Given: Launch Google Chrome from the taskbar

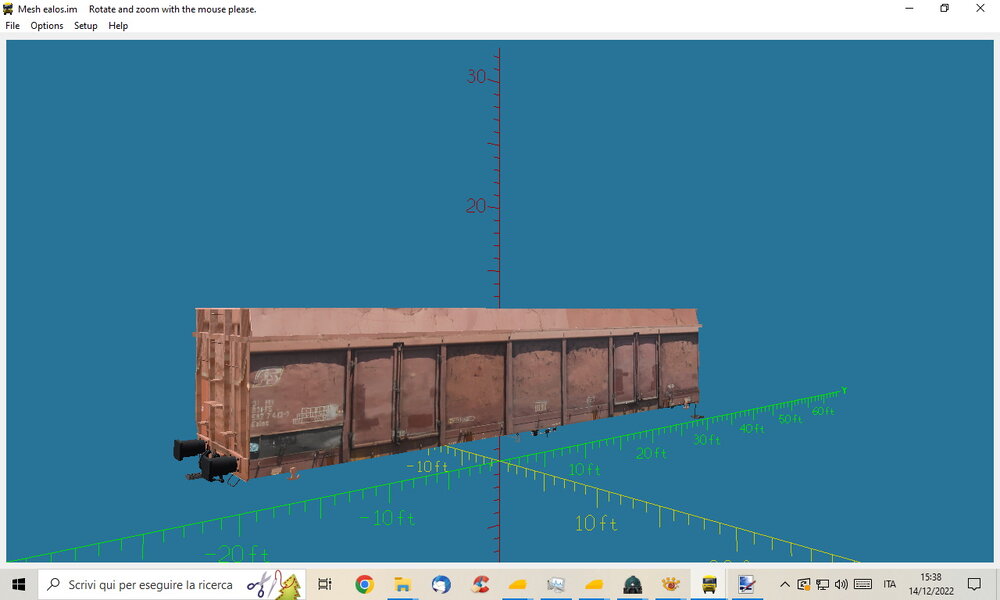Looking at the screenshot, I should 365,584.
